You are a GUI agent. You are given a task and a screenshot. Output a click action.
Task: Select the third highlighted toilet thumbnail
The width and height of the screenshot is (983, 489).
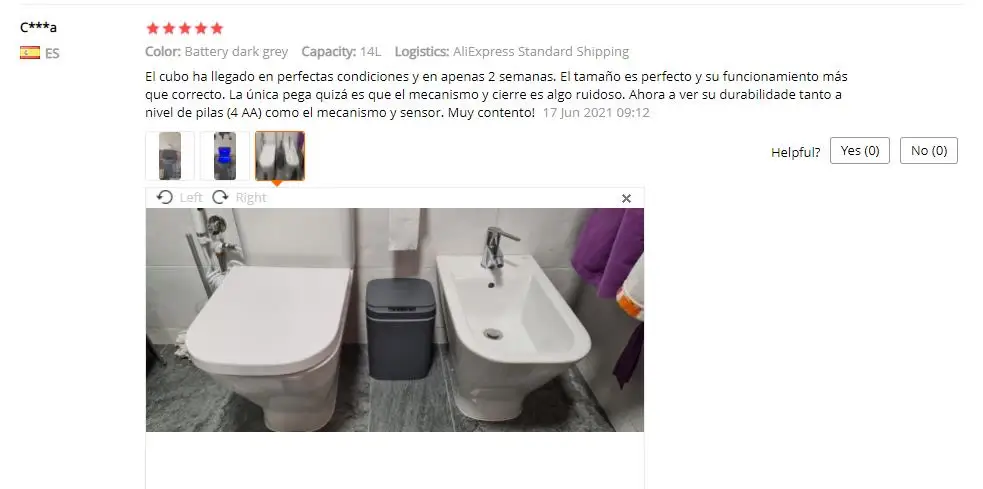pyautogui.click(x=280, y=156)
